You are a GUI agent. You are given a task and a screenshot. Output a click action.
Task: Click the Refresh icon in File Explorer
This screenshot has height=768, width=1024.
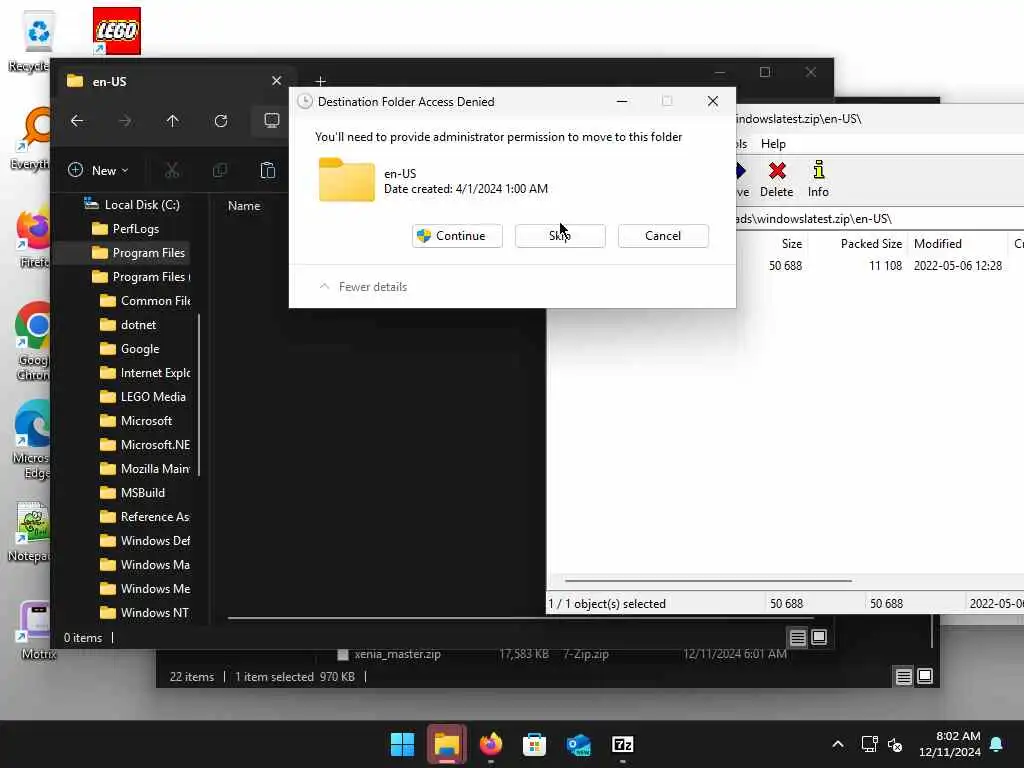pyautogui.click(x=221, y=121)
